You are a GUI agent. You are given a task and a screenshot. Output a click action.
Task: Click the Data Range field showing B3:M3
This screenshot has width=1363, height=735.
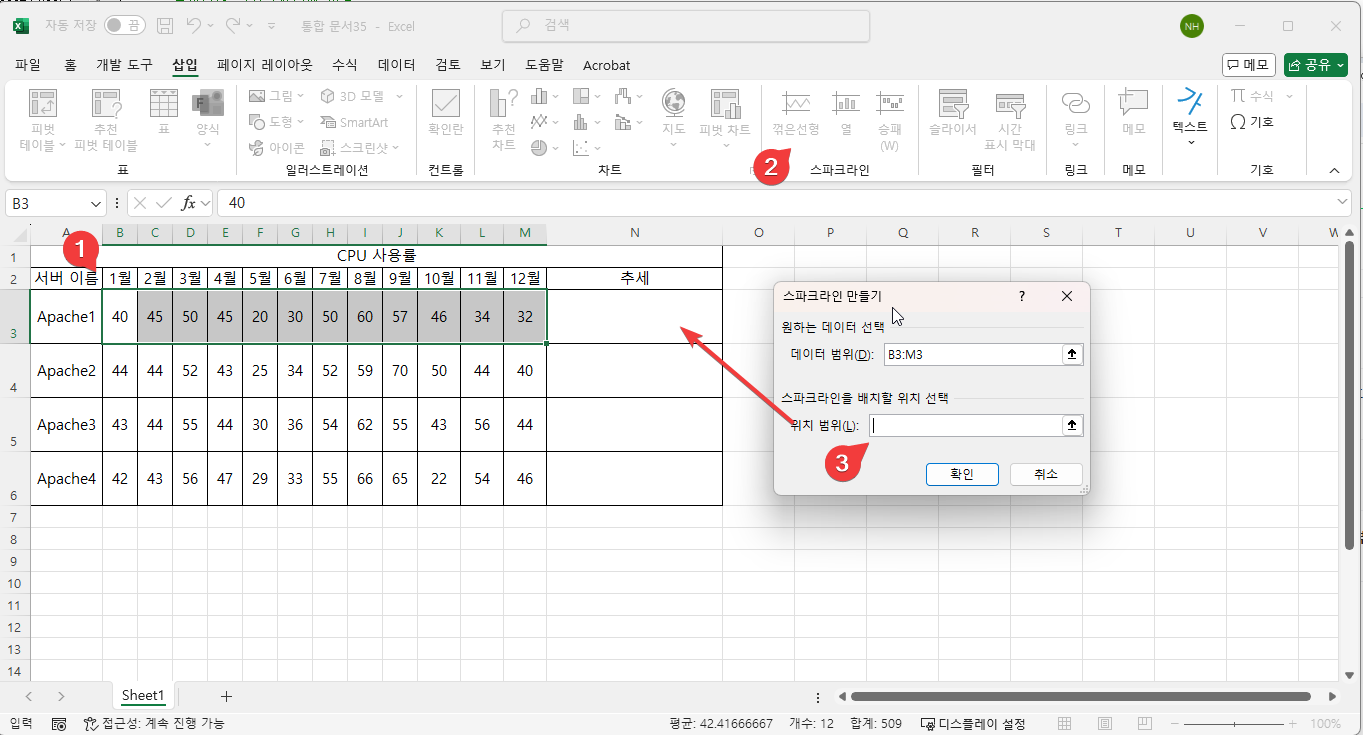pos(972,354)
